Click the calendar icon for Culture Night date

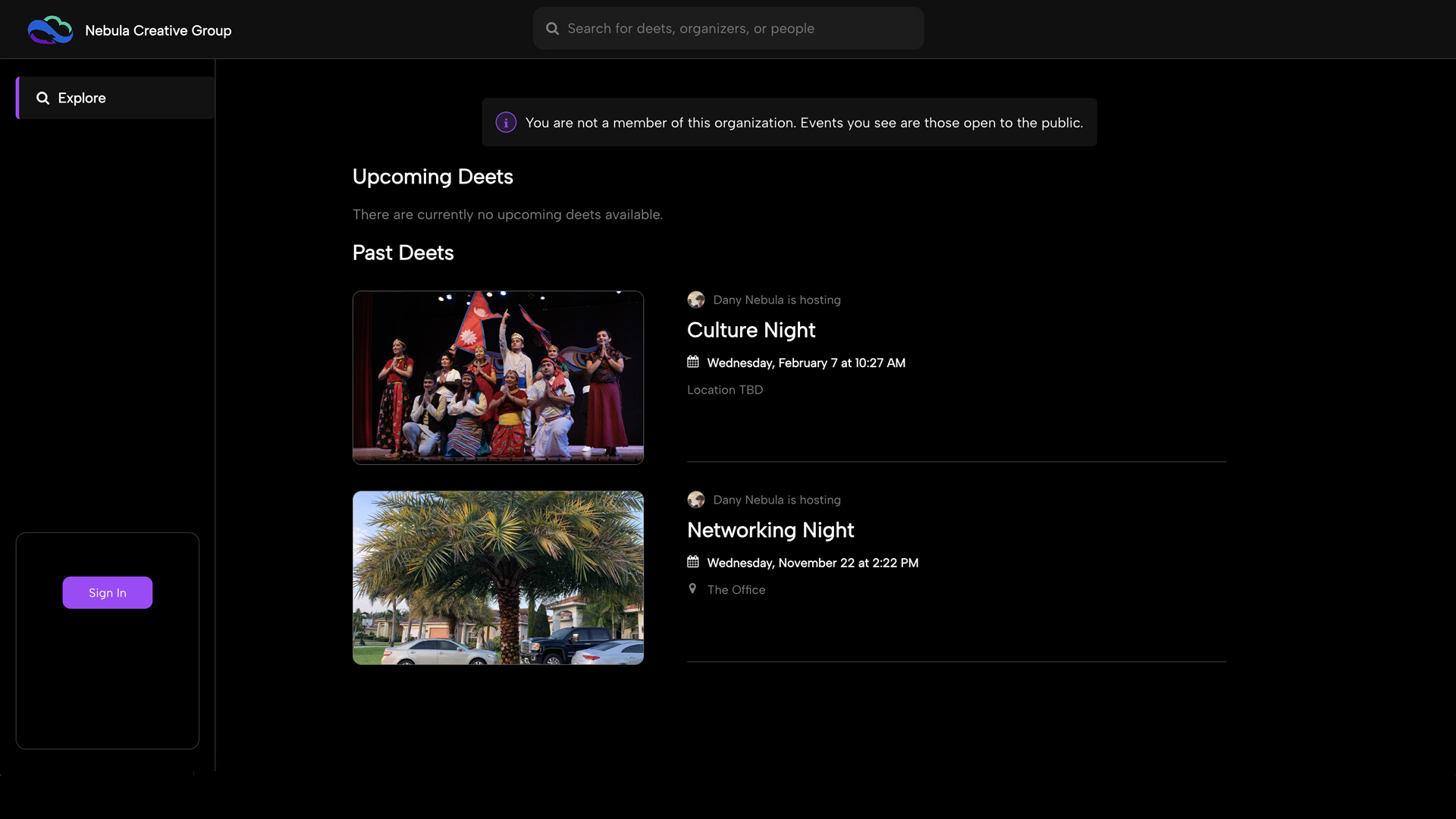692,362
